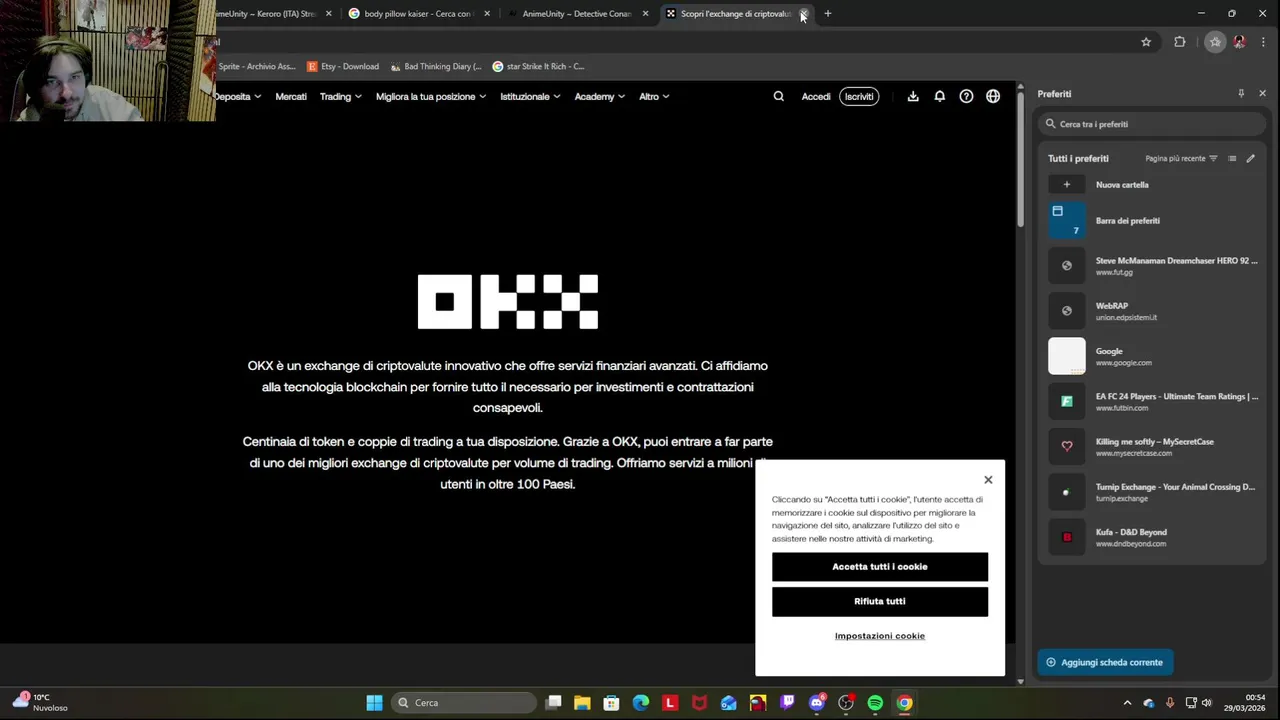Image resolution: width=1280 pixels, height=720 pixels.
Task: Open Windows Start menu
Action: (x=374, y=703)
